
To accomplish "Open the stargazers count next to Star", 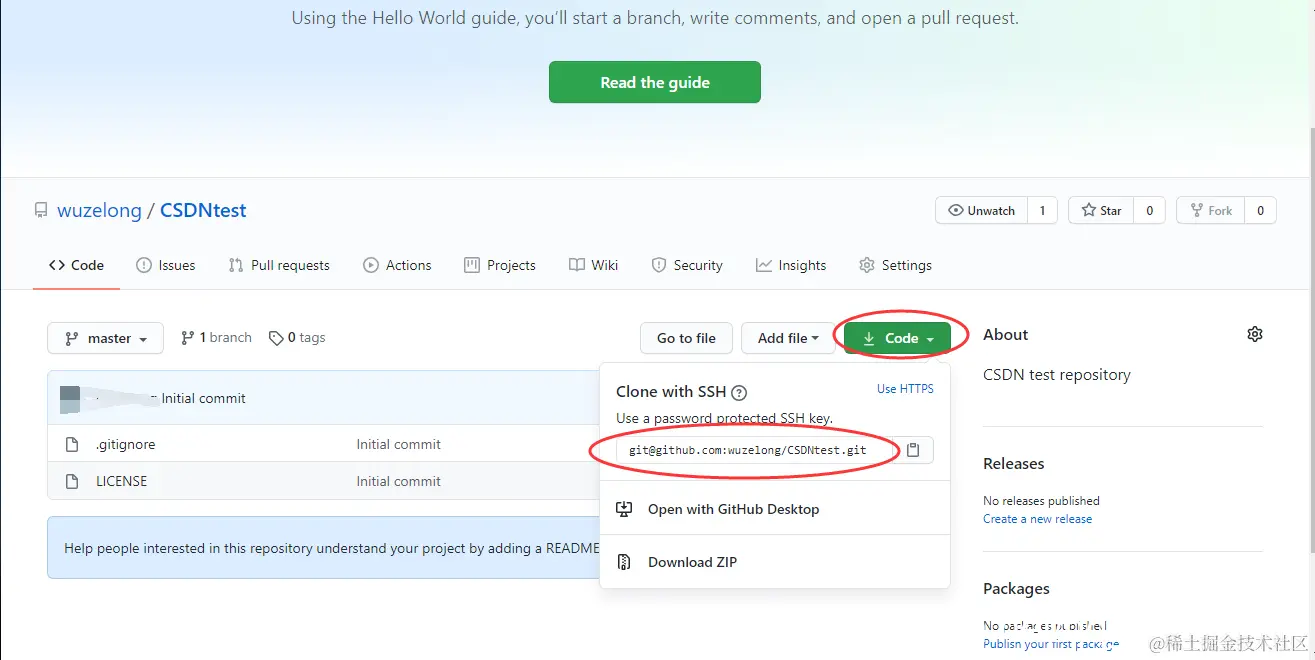I will pos(1149,210).
